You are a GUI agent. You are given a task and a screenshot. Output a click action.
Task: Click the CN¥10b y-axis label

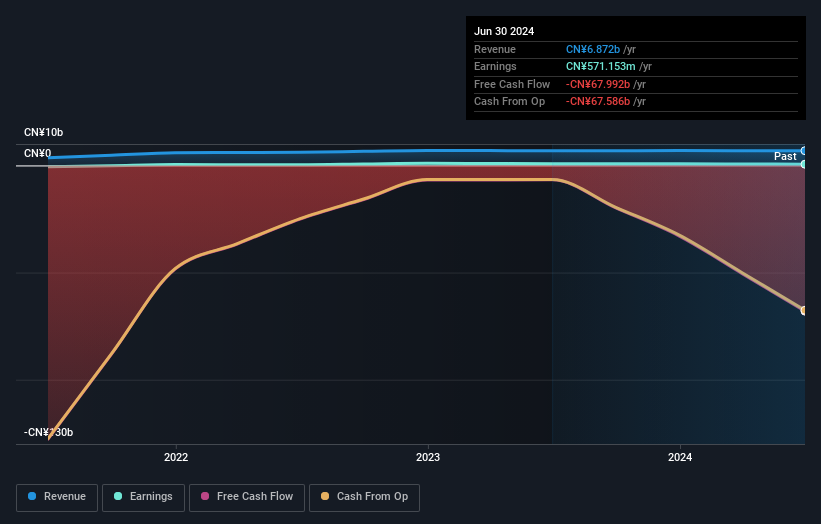43,132
